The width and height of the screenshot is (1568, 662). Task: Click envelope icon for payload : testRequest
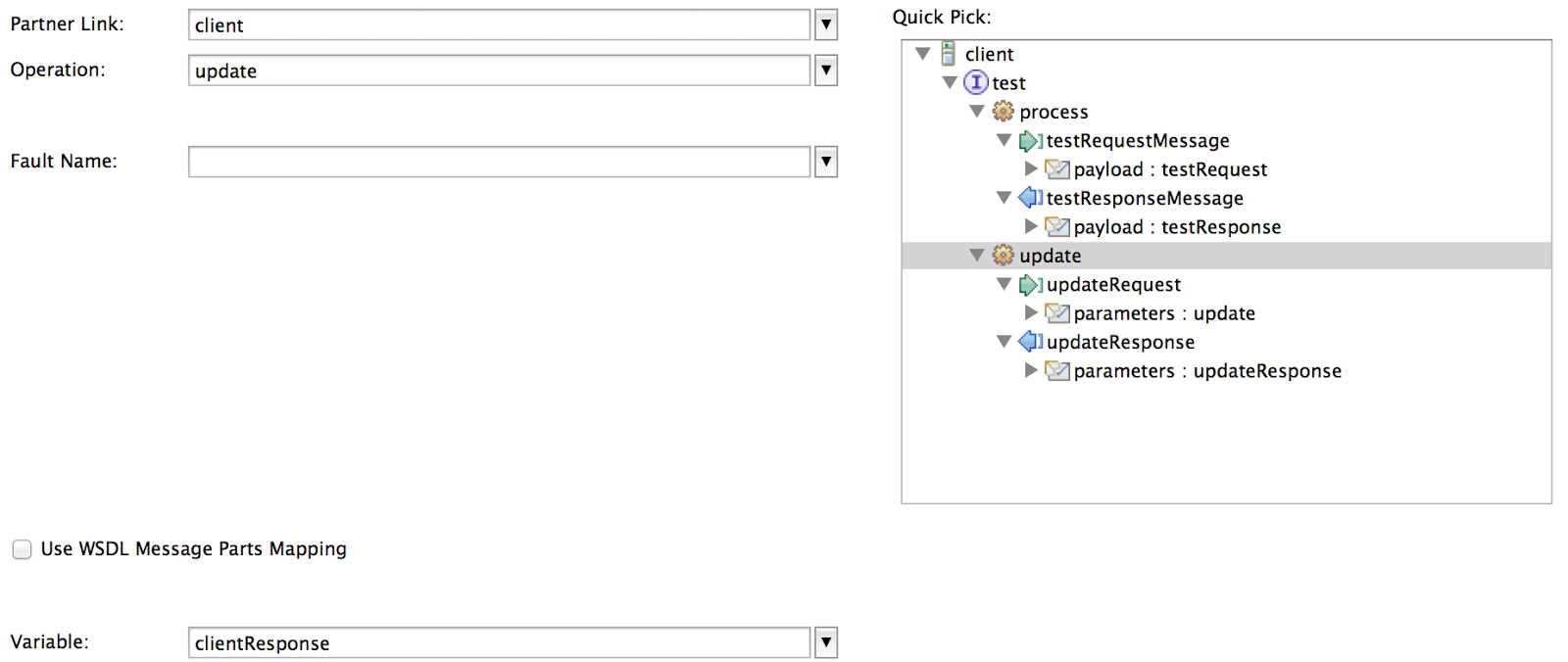pyautogui.click(x=1057, y=169)
